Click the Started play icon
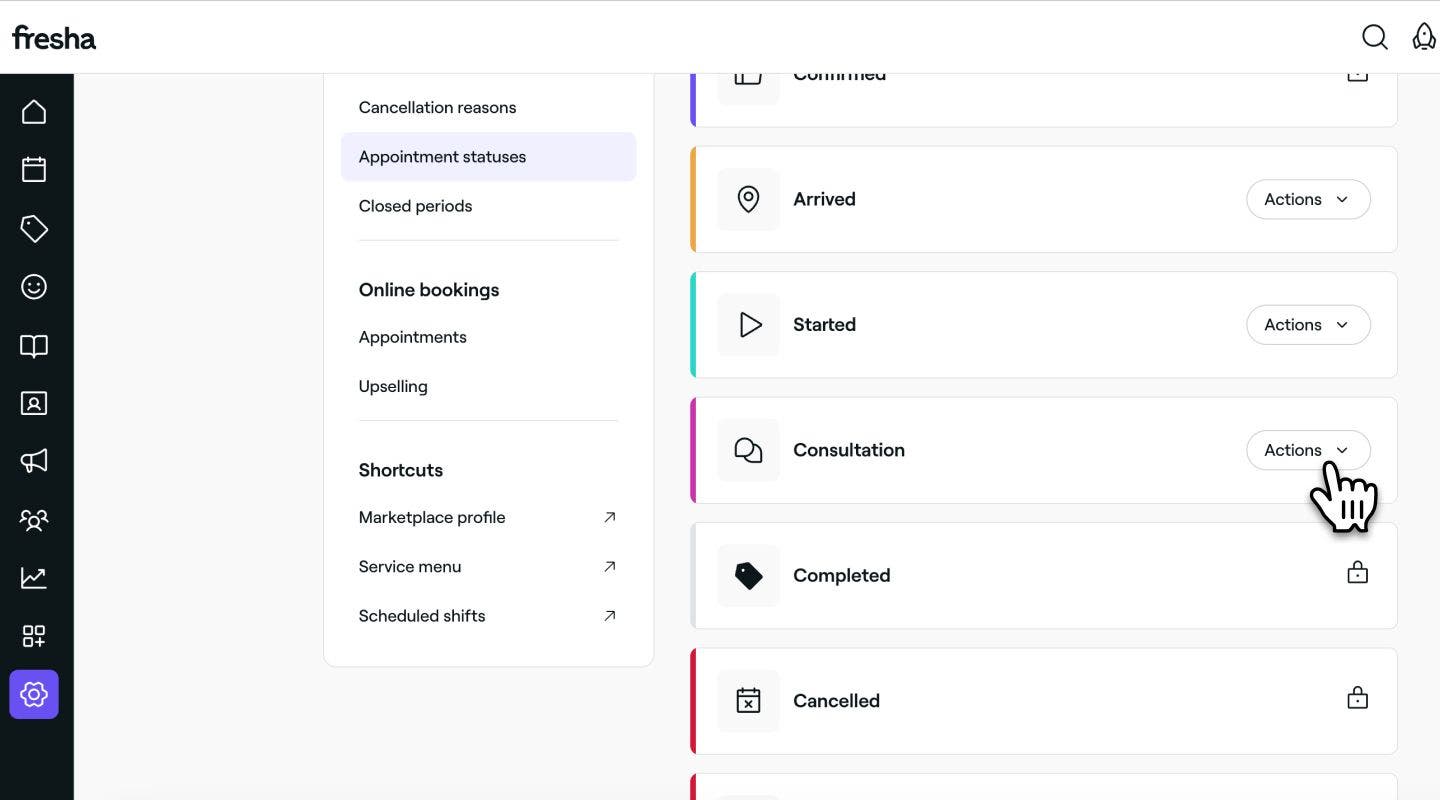 pyautogui.click(x=749, y=324)
